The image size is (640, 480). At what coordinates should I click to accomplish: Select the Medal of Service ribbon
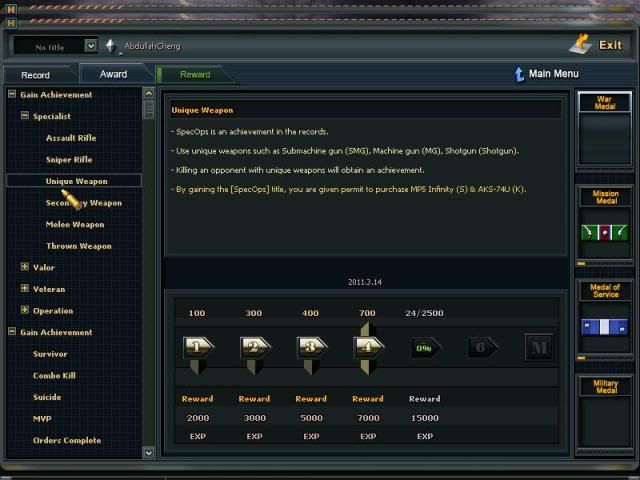click(x=605, y=327)
